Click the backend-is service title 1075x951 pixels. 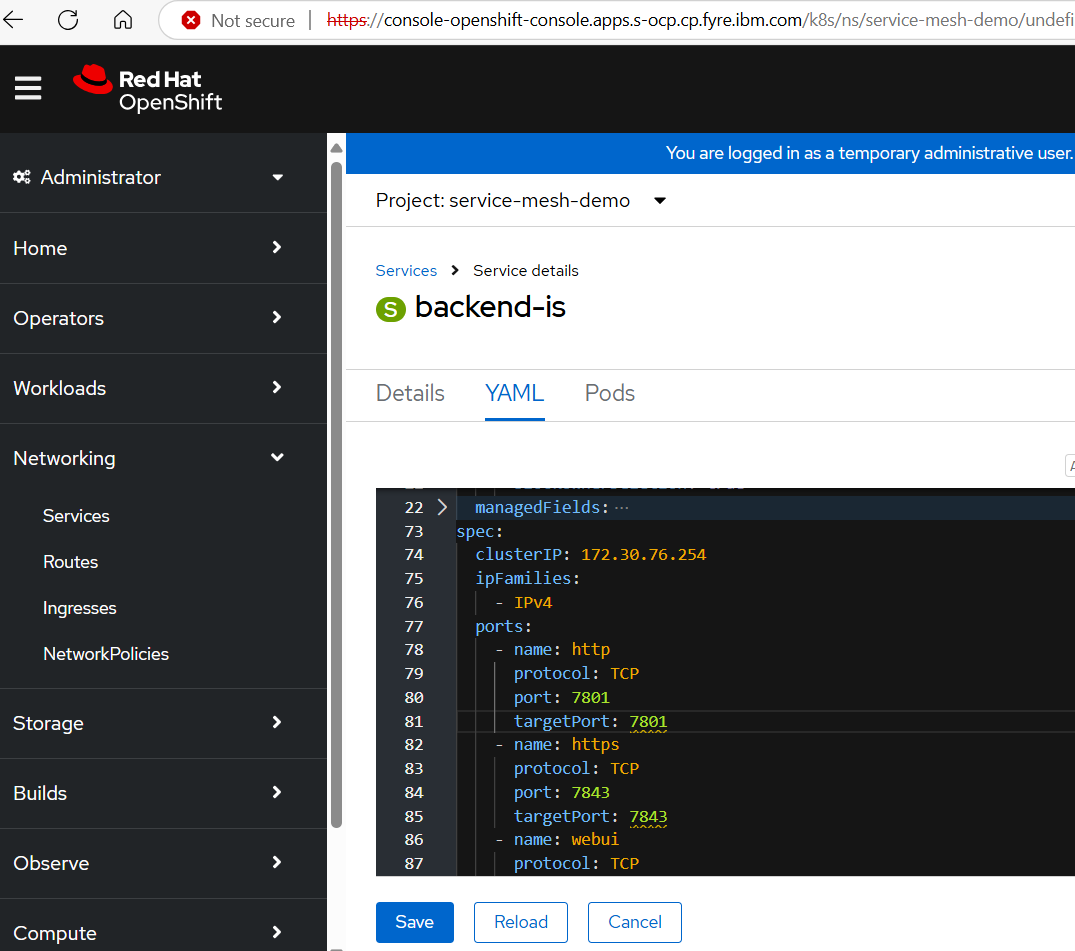(x=490, y=307)
